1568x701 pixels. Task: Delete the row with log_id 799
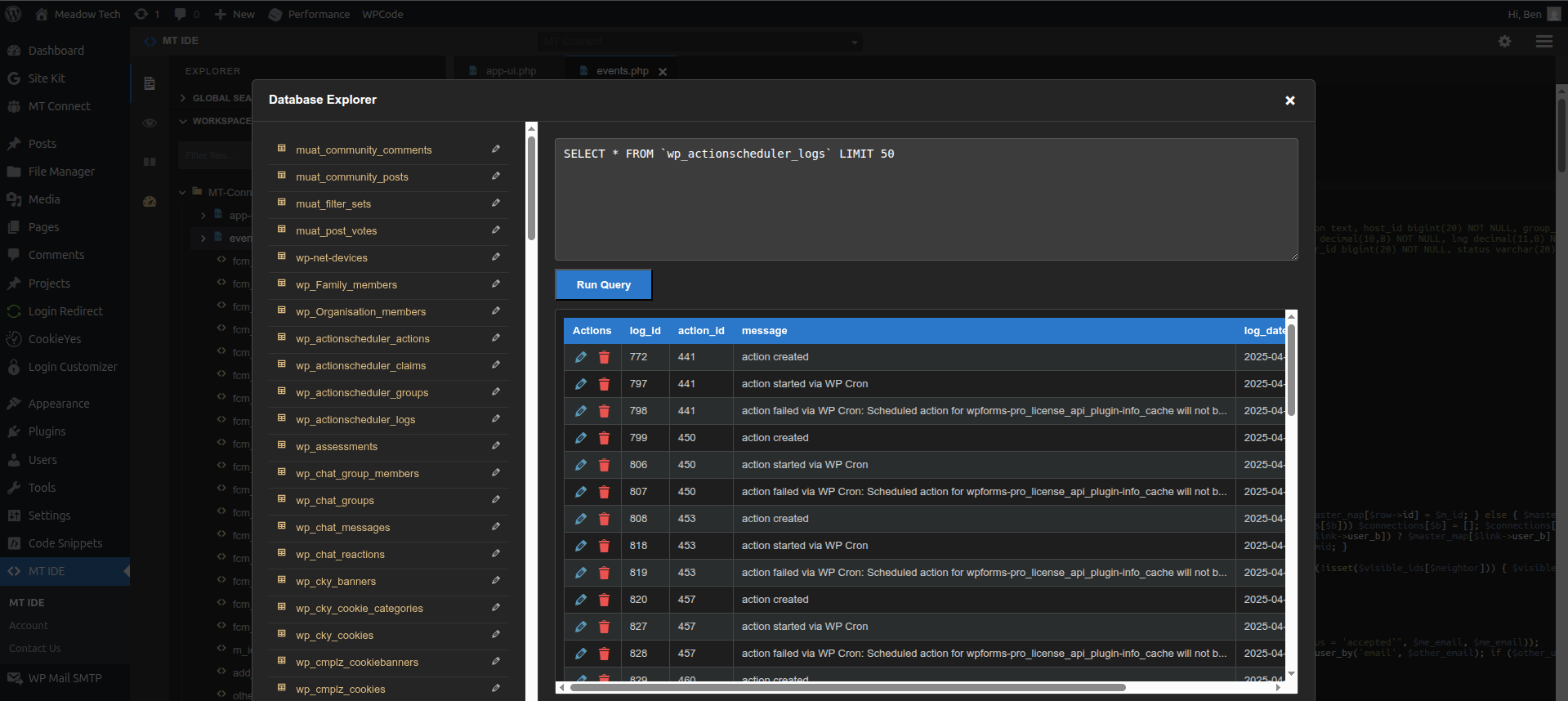click(x=604, y=438)
